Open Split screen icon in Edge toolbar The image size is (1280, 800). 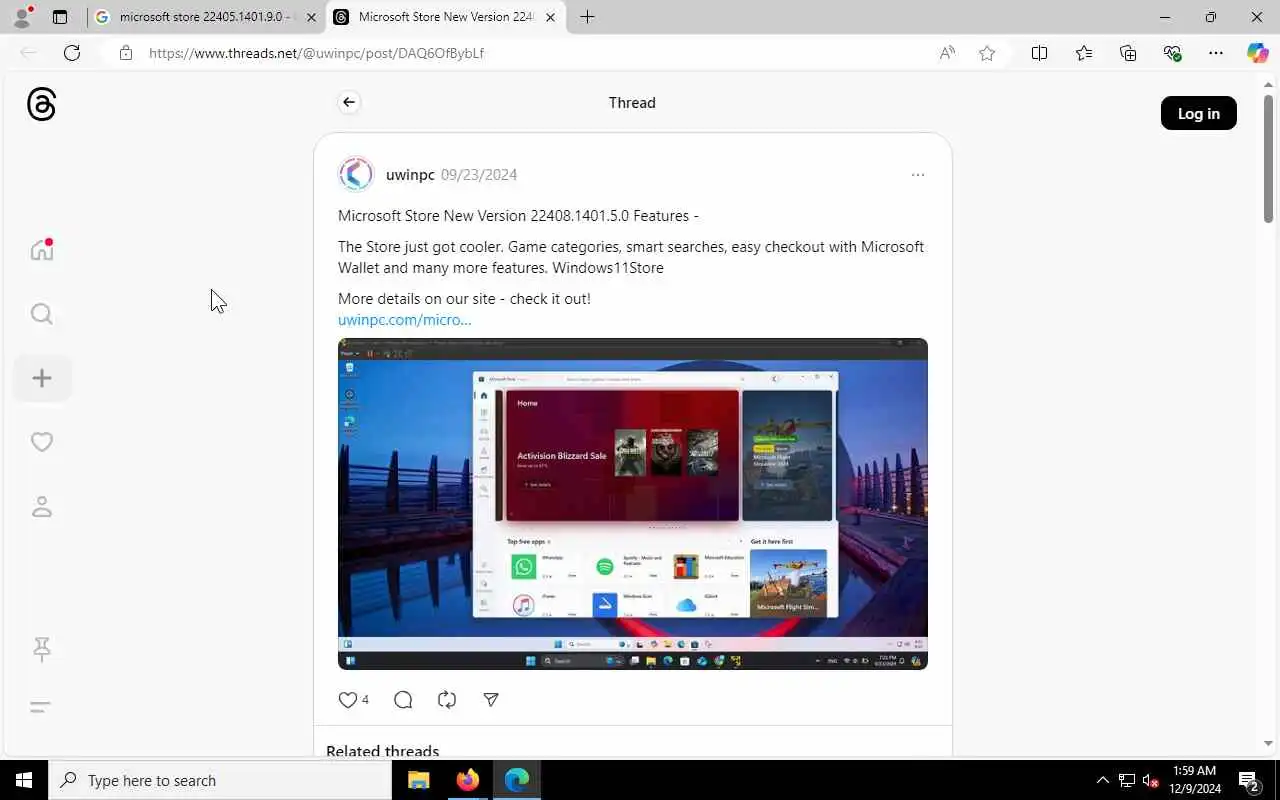coord(1039,53)
